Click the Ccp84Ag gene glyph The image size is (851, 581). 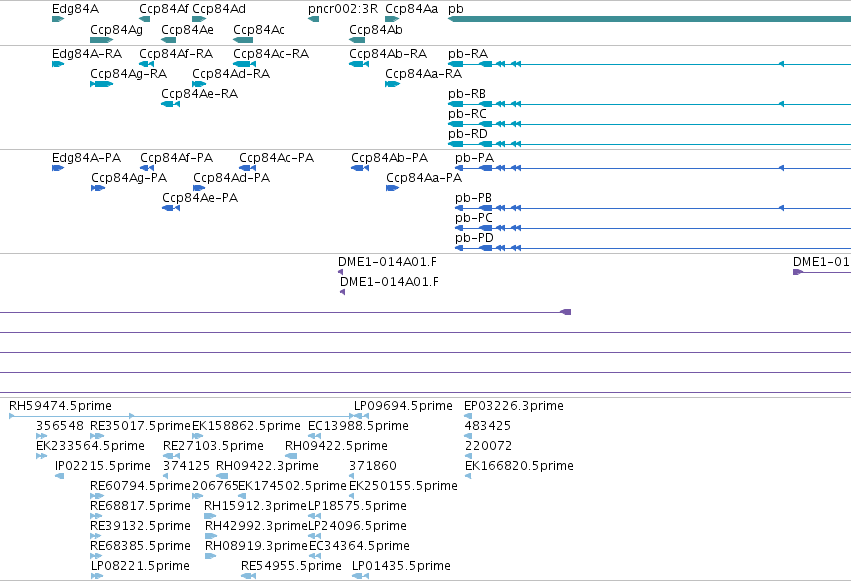(x=101, y=40)
